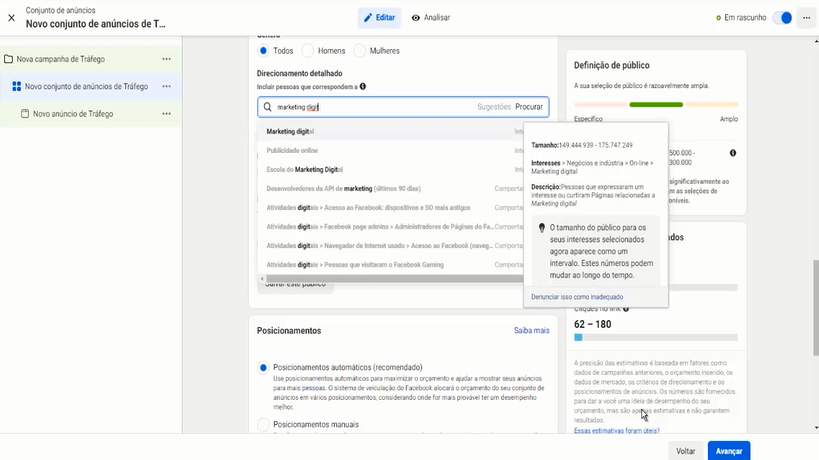Click the pencil Editar button
This screenshot has width=819, height=460.
coord(379,18)
